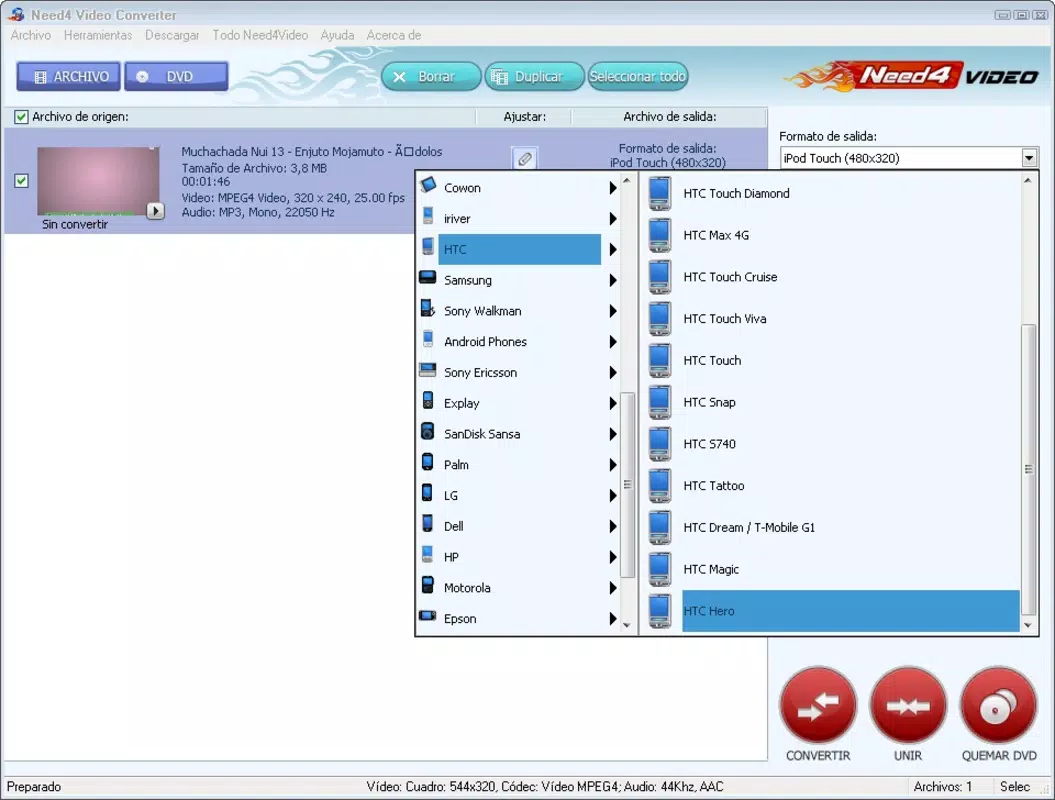1055x800 pixels.
Task: Expand the Sony Ericsson submenu arrow
Action: [613, 372]
